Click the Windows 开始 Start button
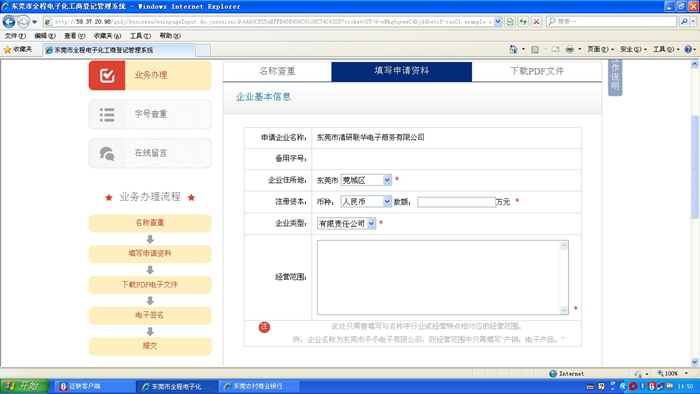The image size is (700, 394). [25, 386]
